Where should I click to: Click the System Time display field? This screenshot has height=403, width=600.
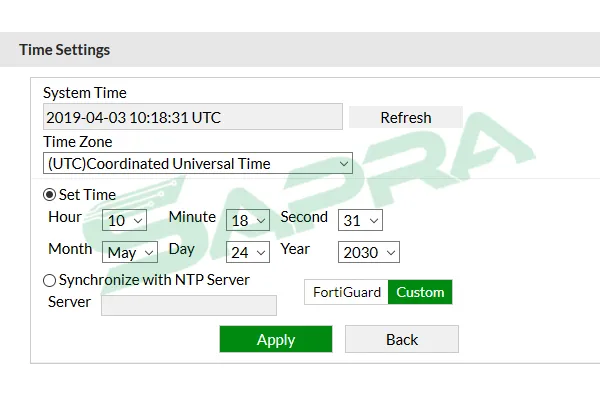coord(193,117)
